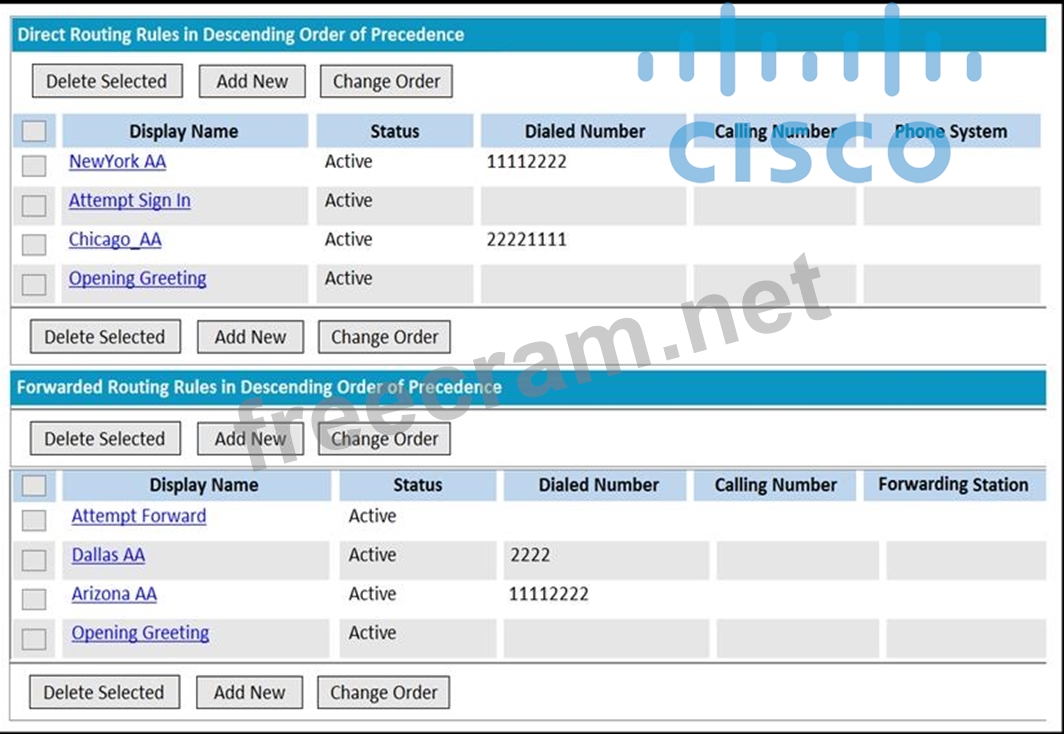Click Change Order below Forwarded Routing table
The width and height of the screenshot is (1064, 734).
pos(384,692)
